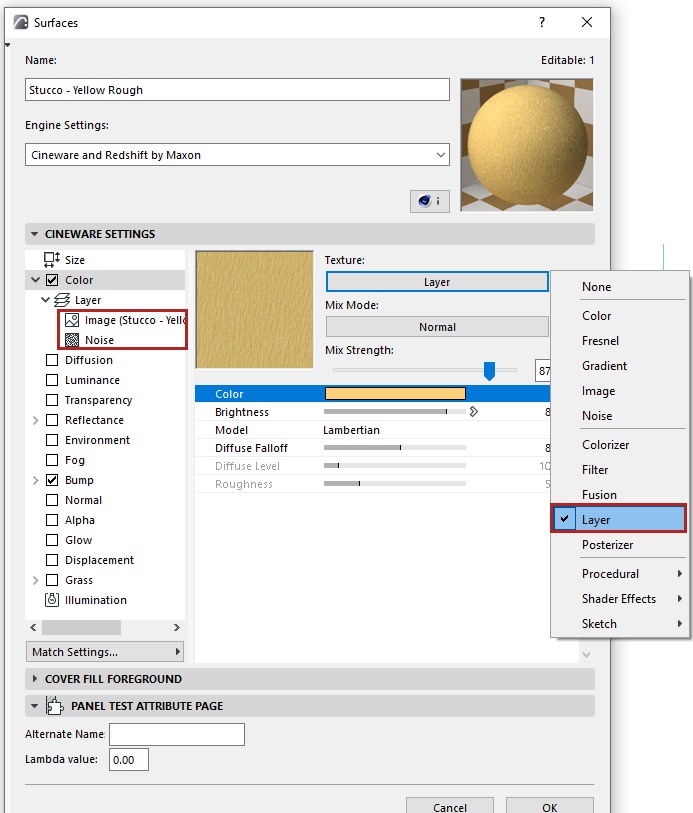
Task: Enable the Fog checkbox
Action: (x=52, y=460)
